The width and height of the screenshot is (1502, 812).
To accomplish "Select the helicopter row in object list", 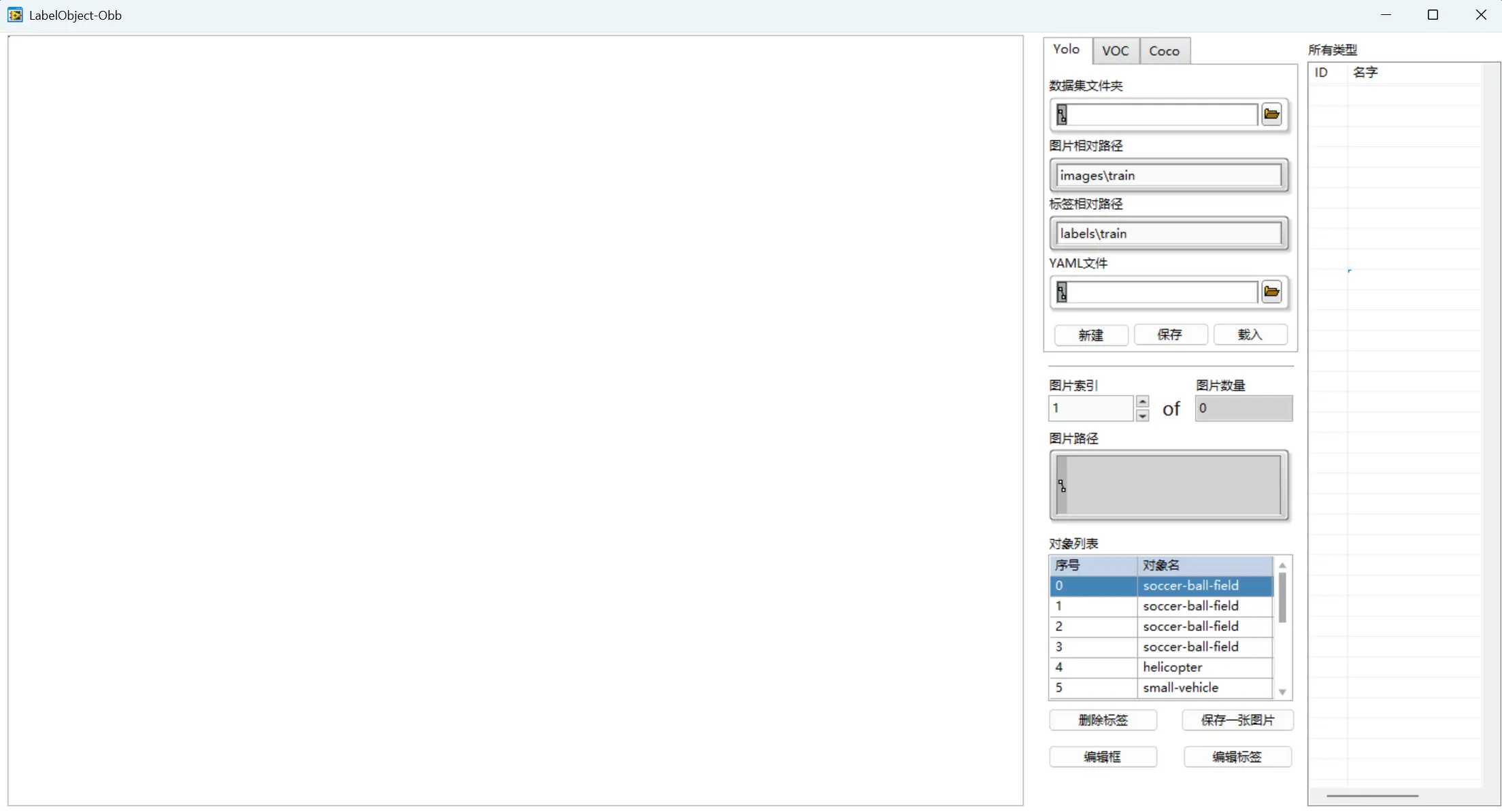I will 1172,667.
